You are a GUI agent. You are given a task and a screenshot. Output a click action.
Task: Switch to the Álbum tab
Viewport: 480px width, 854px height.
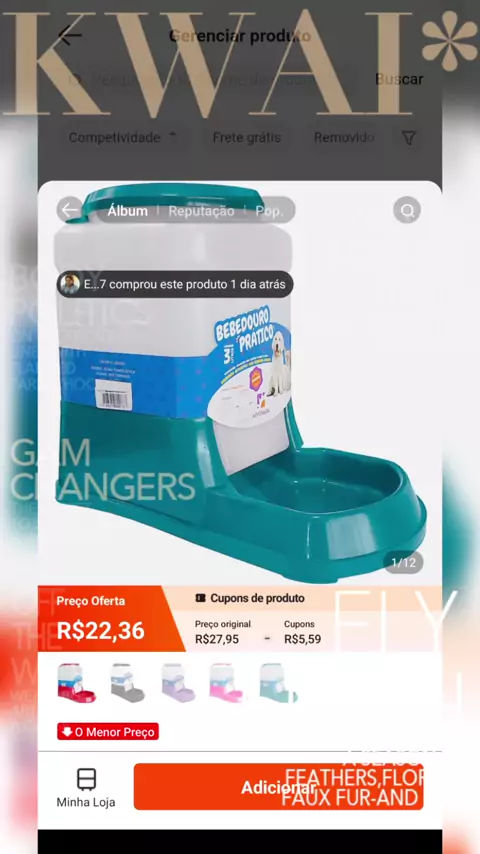[127, 211]
